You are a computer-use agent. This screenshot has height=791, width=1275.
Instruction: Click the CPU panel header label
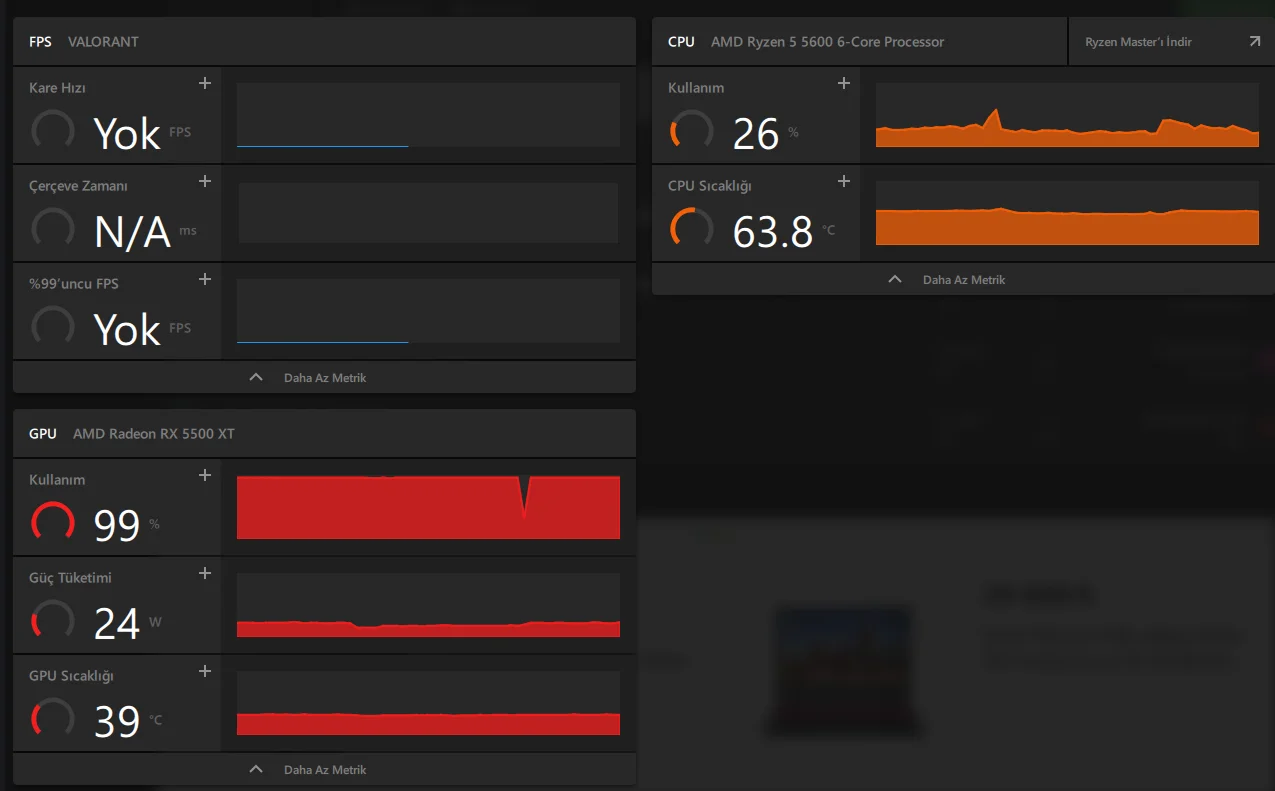pyautogui.click(x=681, y=42)
